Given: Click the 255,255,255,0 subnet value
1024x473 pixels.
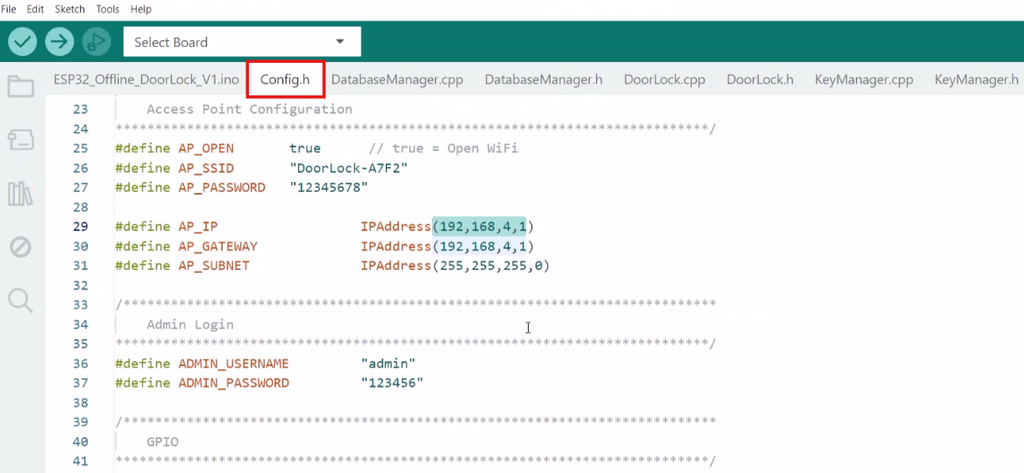Looking at the screenshot, I should coord(490,266).
